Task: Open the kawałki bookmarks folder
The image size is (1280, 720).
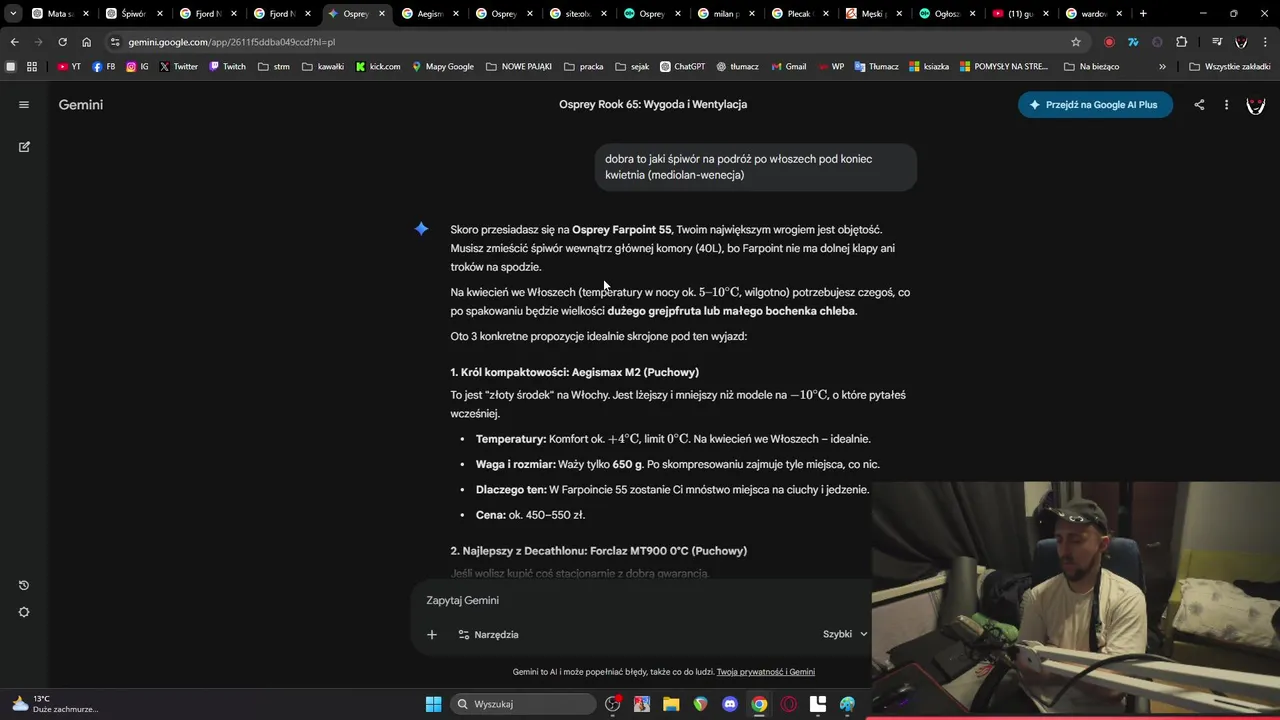Action: coord(323,66)
